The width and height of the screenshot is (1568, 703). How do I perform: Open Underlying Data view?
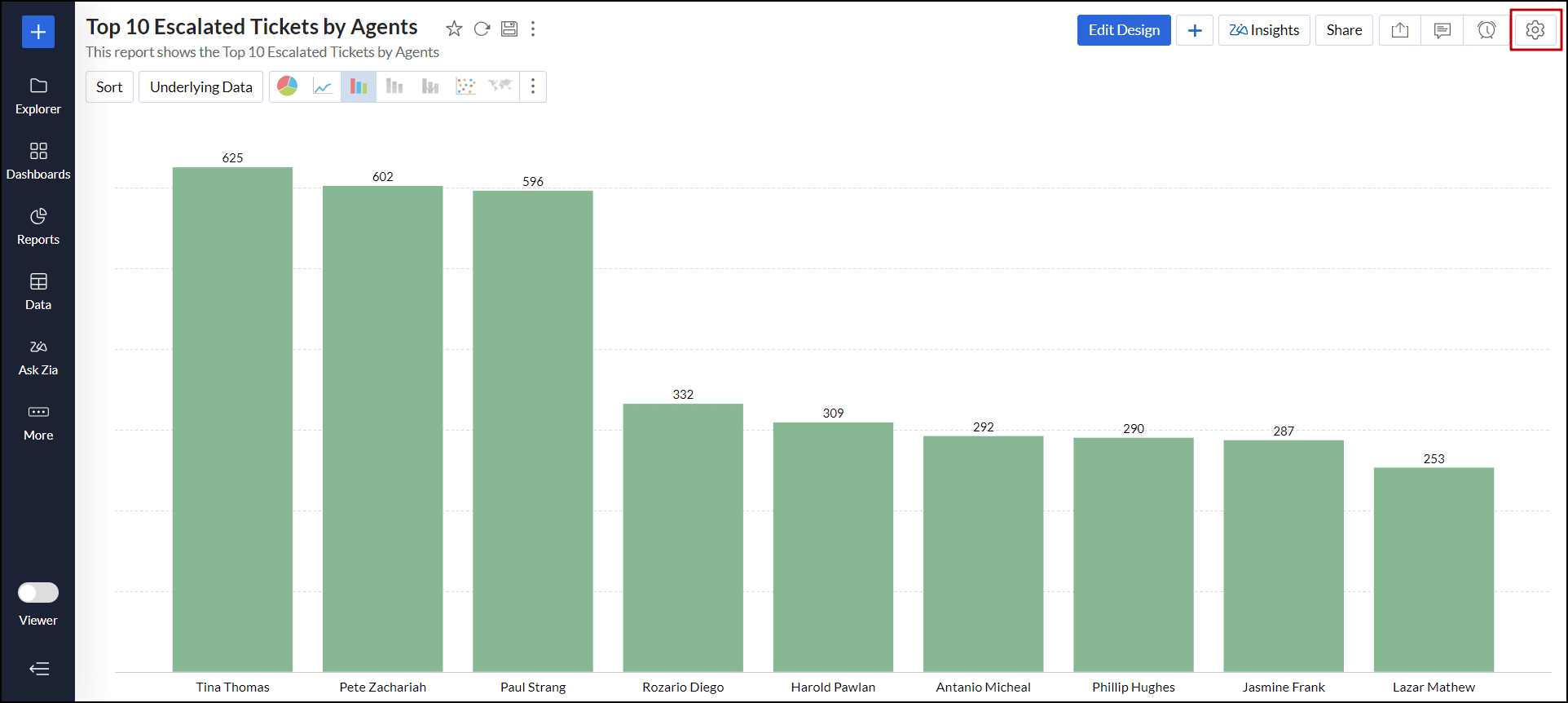200,87
